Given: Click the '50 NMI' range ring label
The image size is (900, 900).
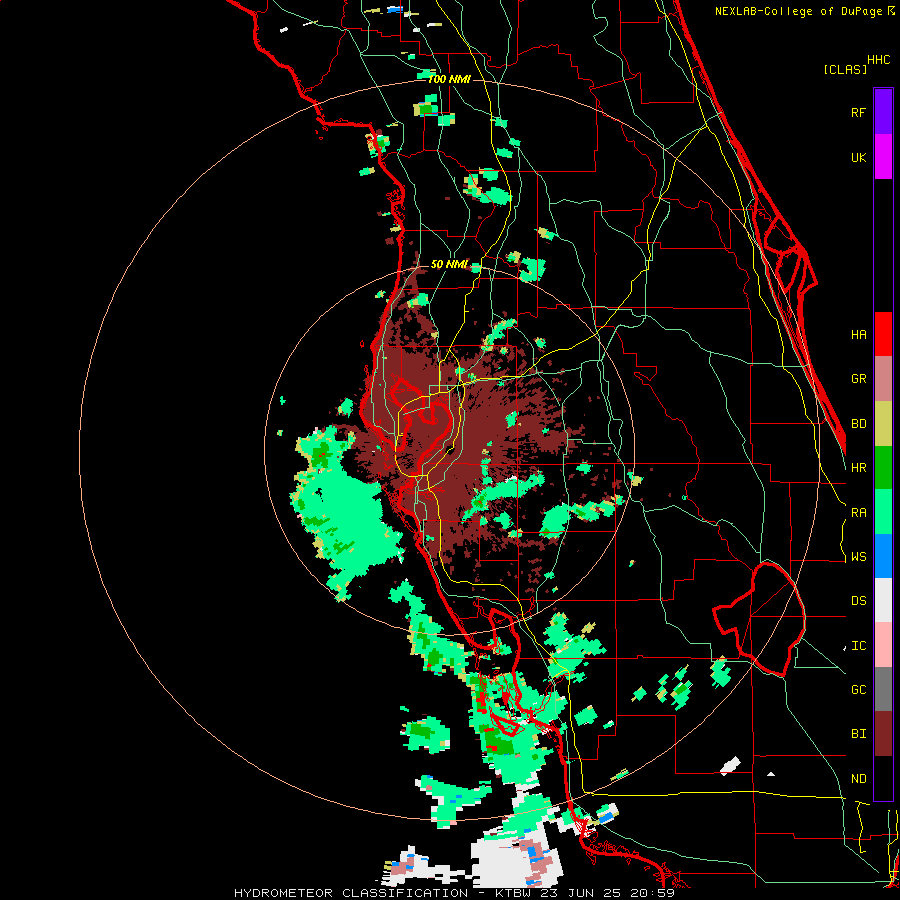Looking at the screenshot, I should (x=449, y=265).
